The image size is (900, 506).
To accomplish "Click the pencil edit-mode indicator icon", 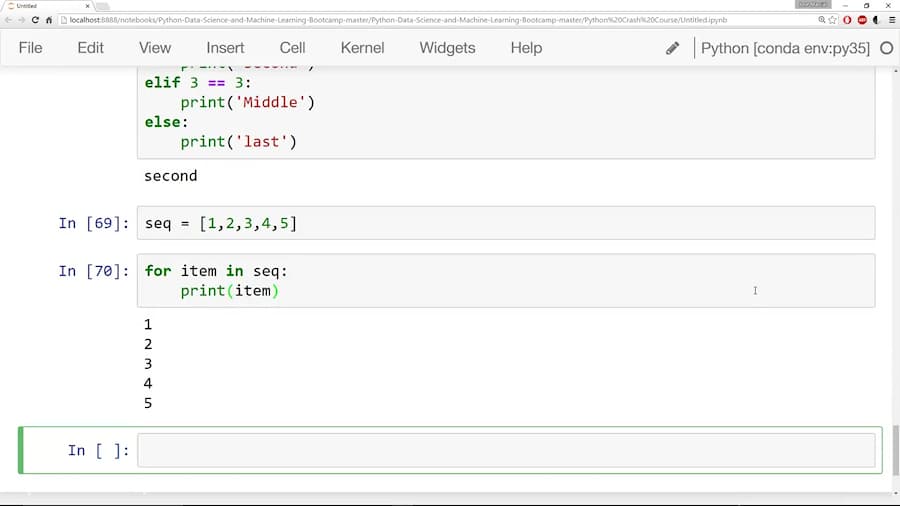I will tap(673, 48).
